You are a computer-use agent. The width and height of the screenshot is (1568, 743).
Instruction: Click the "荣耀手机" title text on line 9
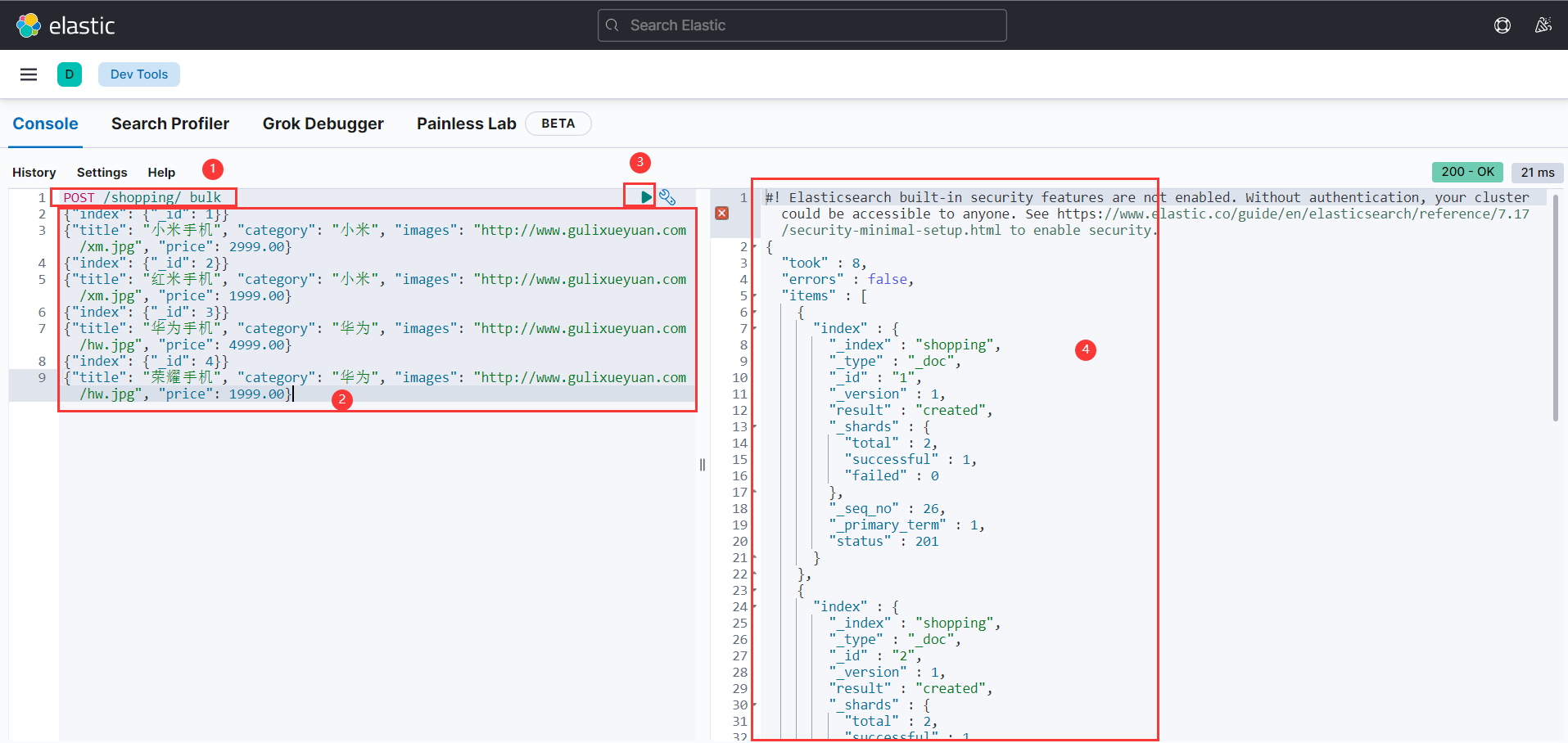[182, 377]
